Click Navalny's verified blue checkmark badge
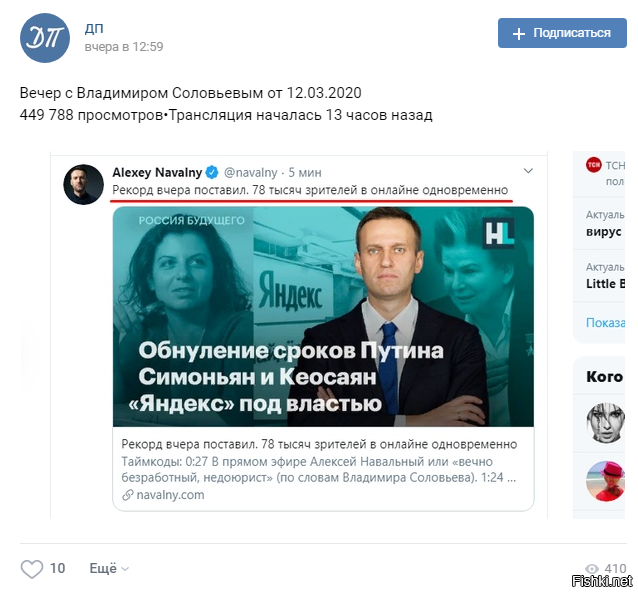The width and height of the screenshot is (638, 593). (x=212, y=172)
